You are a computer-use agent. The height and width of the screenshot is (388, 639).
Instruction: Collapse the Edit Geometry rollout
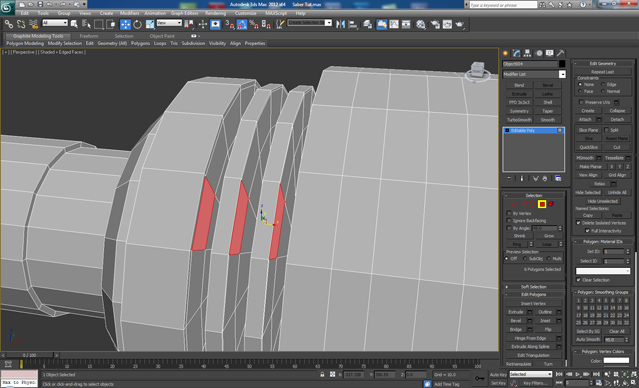click(603, 64)
